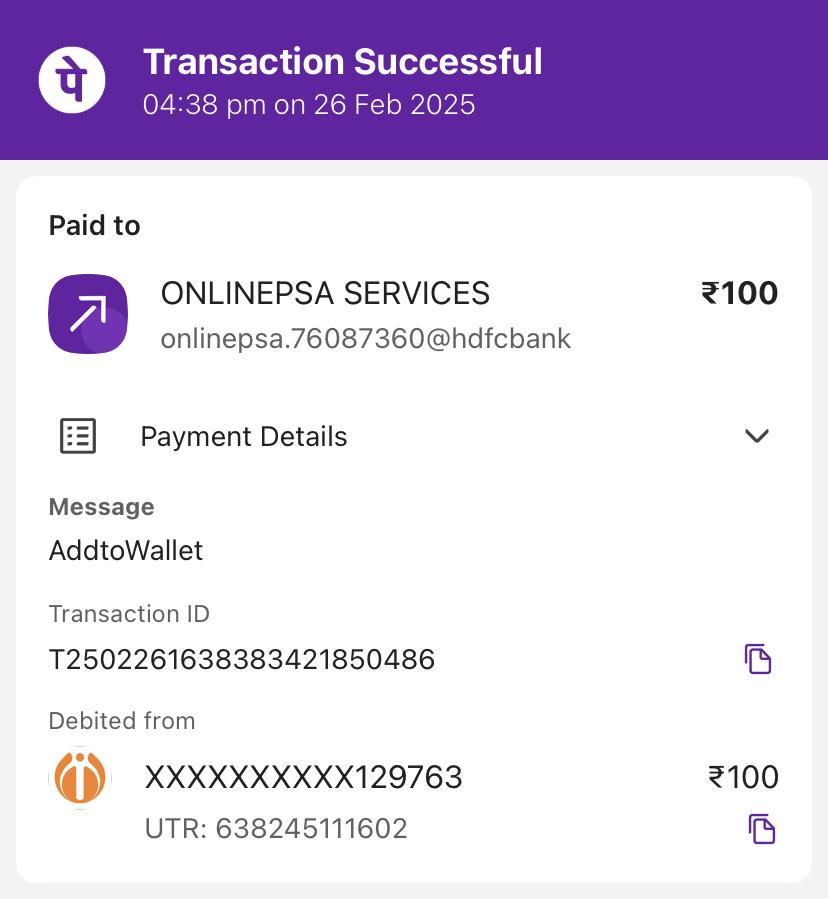Click the 04:38 pm transaction timestamp

point(309,105)
